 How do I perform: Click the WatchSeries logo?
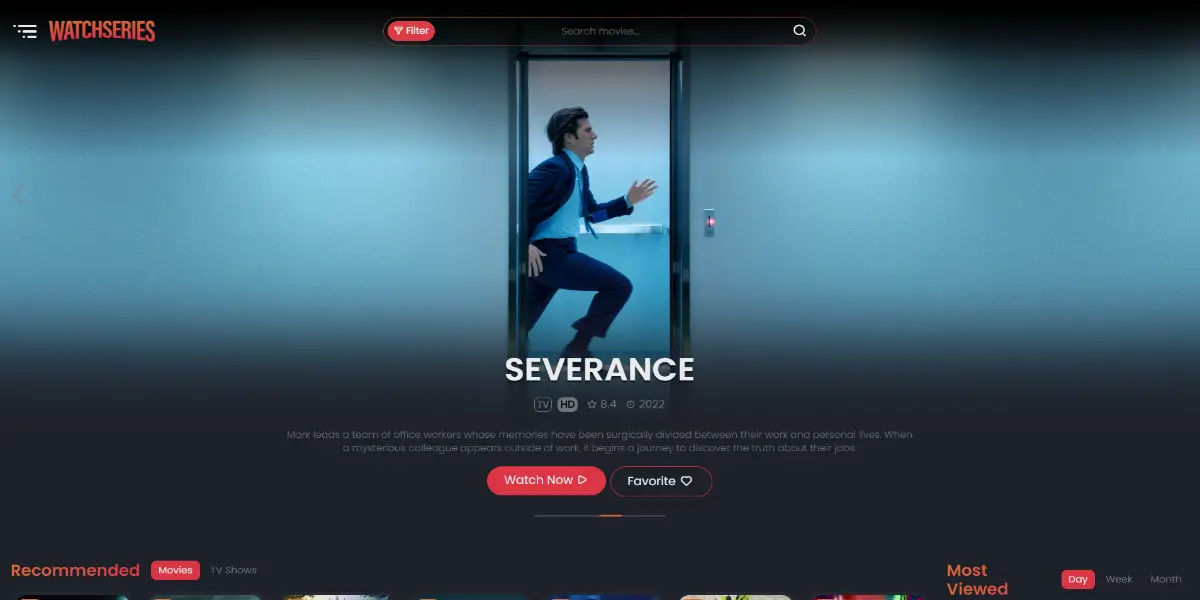(102, 31)
